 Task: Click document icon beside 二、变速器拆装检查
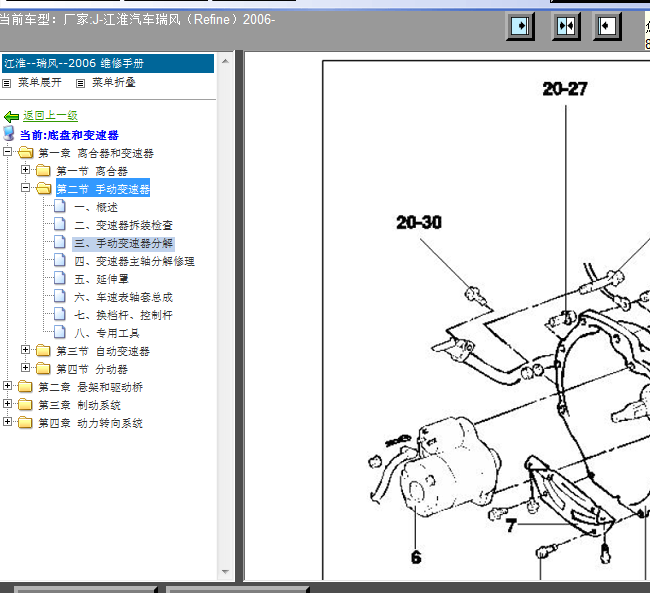click(x=60, y=224)
